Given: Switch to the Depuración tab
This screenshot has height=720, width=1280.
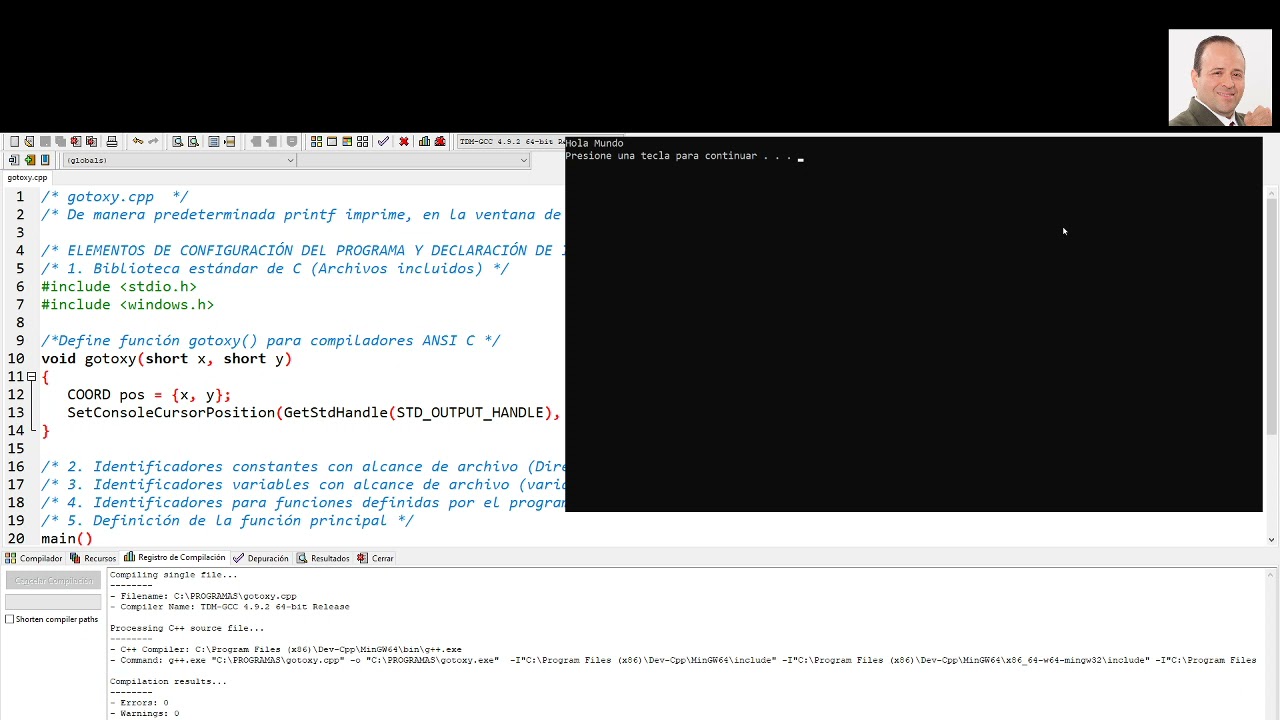Looking at the screenshot, I should pyautogui.click(x=261, y=558).
